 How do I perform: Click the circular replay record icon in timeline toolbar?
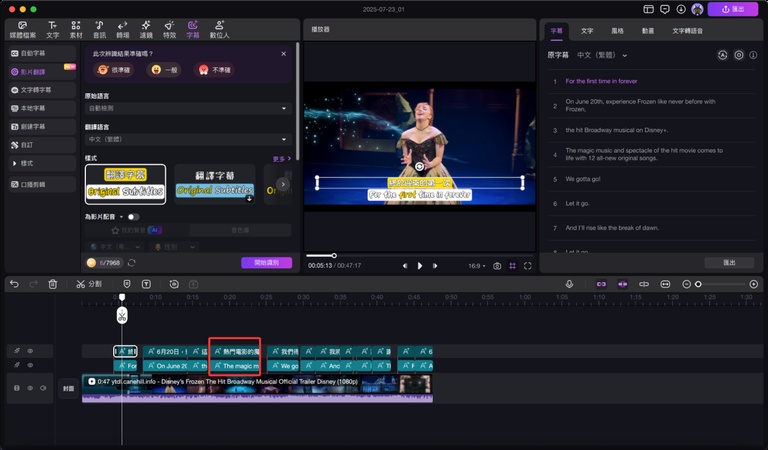pos(174,284)
